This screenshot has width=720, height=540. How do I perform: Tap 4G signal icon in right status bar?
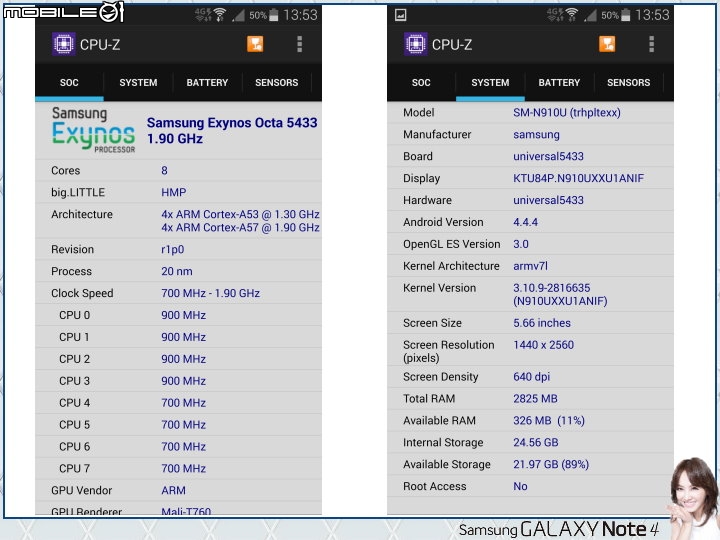(x=554, y=15)
